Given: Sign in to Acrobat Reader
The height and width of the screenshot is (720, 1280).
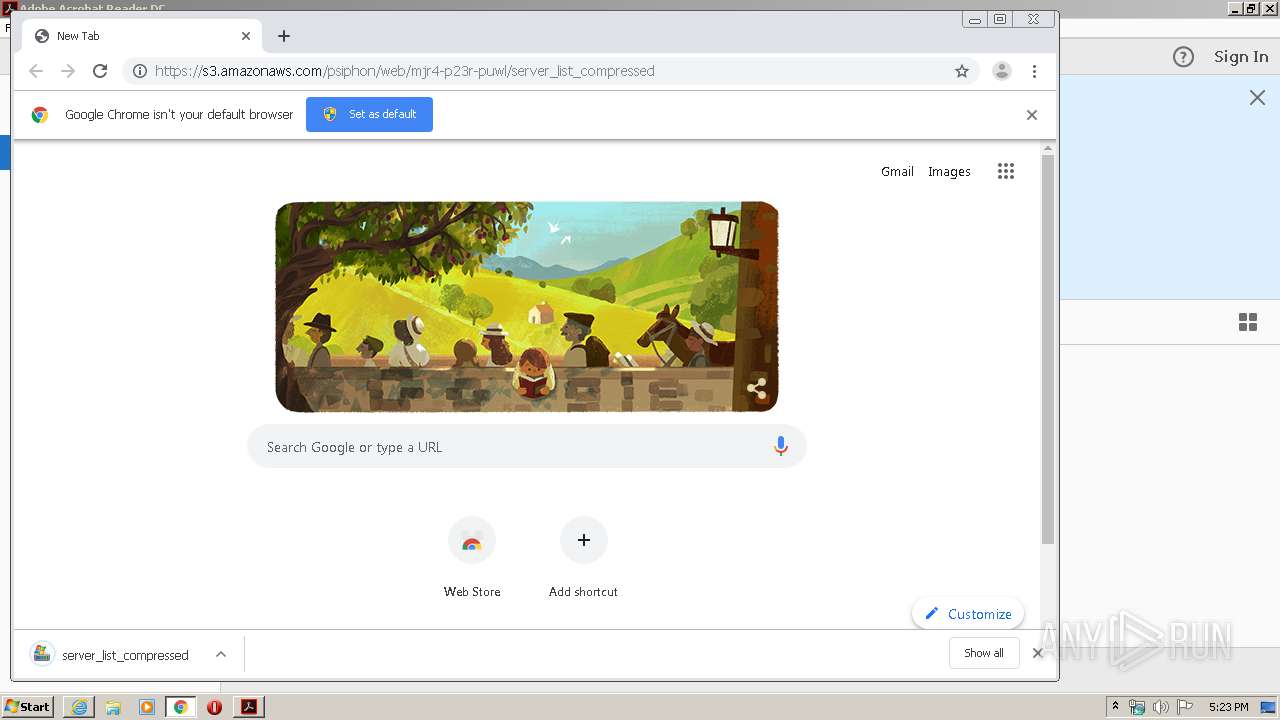Looking at the screenshot, I should click(1241, 57).
